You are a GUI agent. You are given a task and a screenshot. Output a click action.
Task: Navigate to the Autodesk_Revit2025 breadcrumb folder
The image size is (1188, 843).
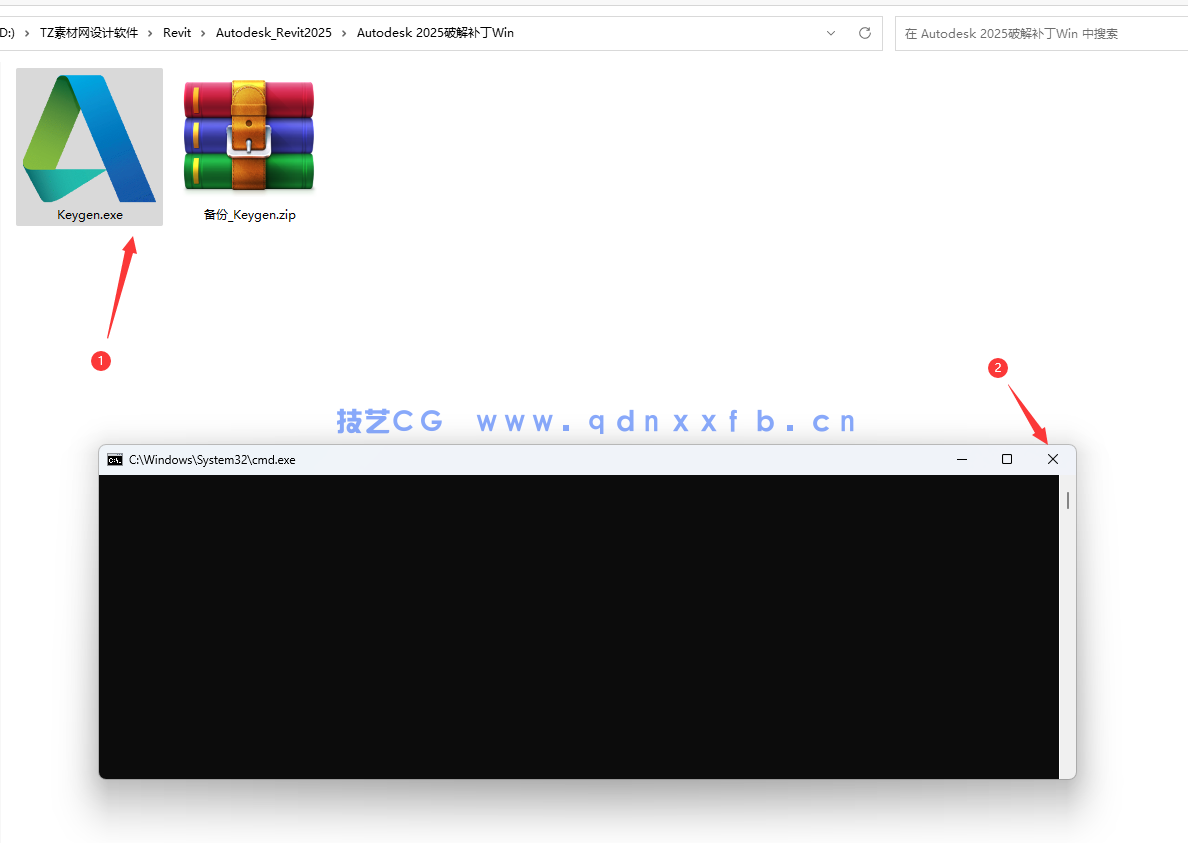pos(273,33)
